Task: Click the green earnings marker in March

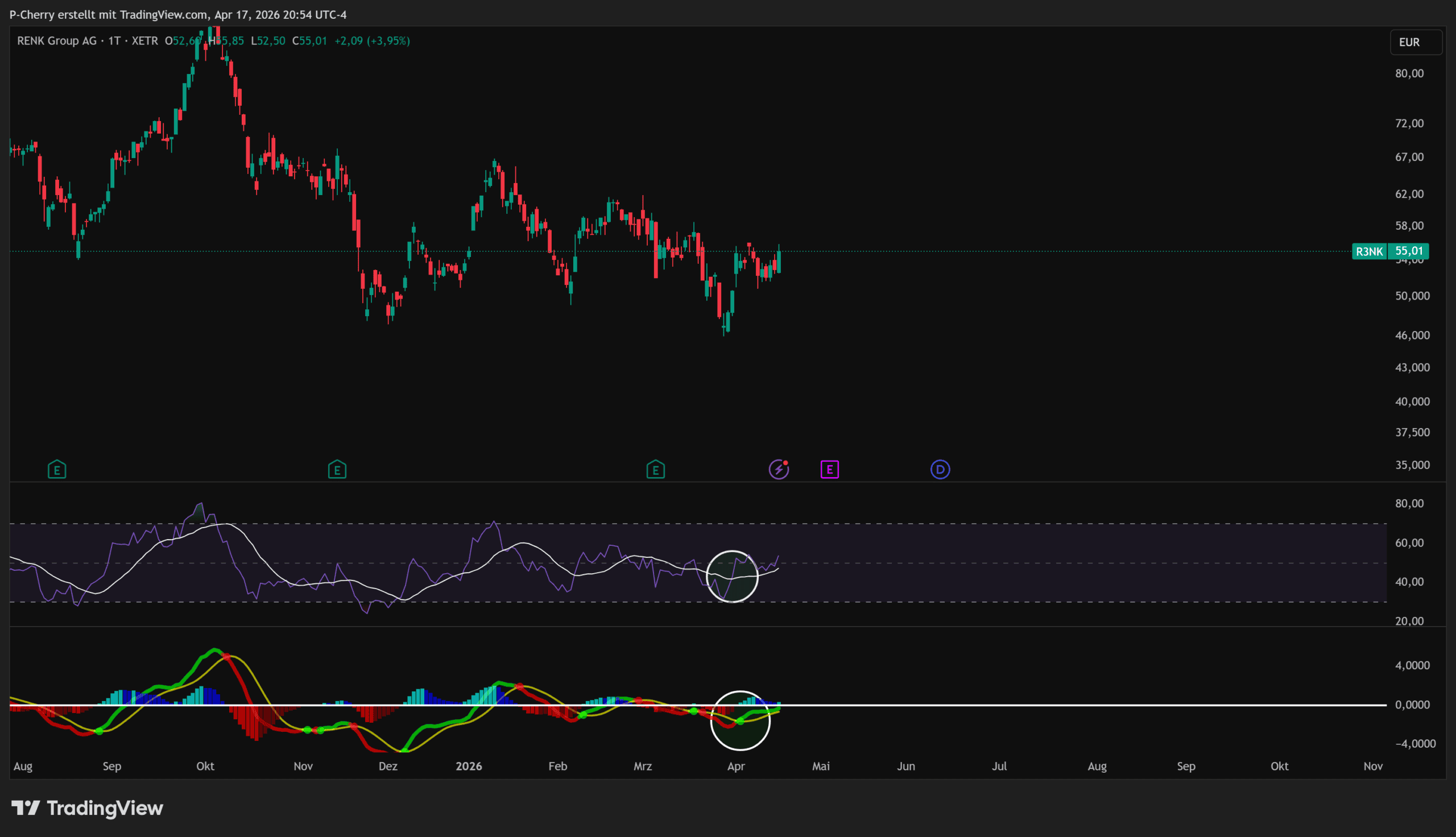Action: 655,470
